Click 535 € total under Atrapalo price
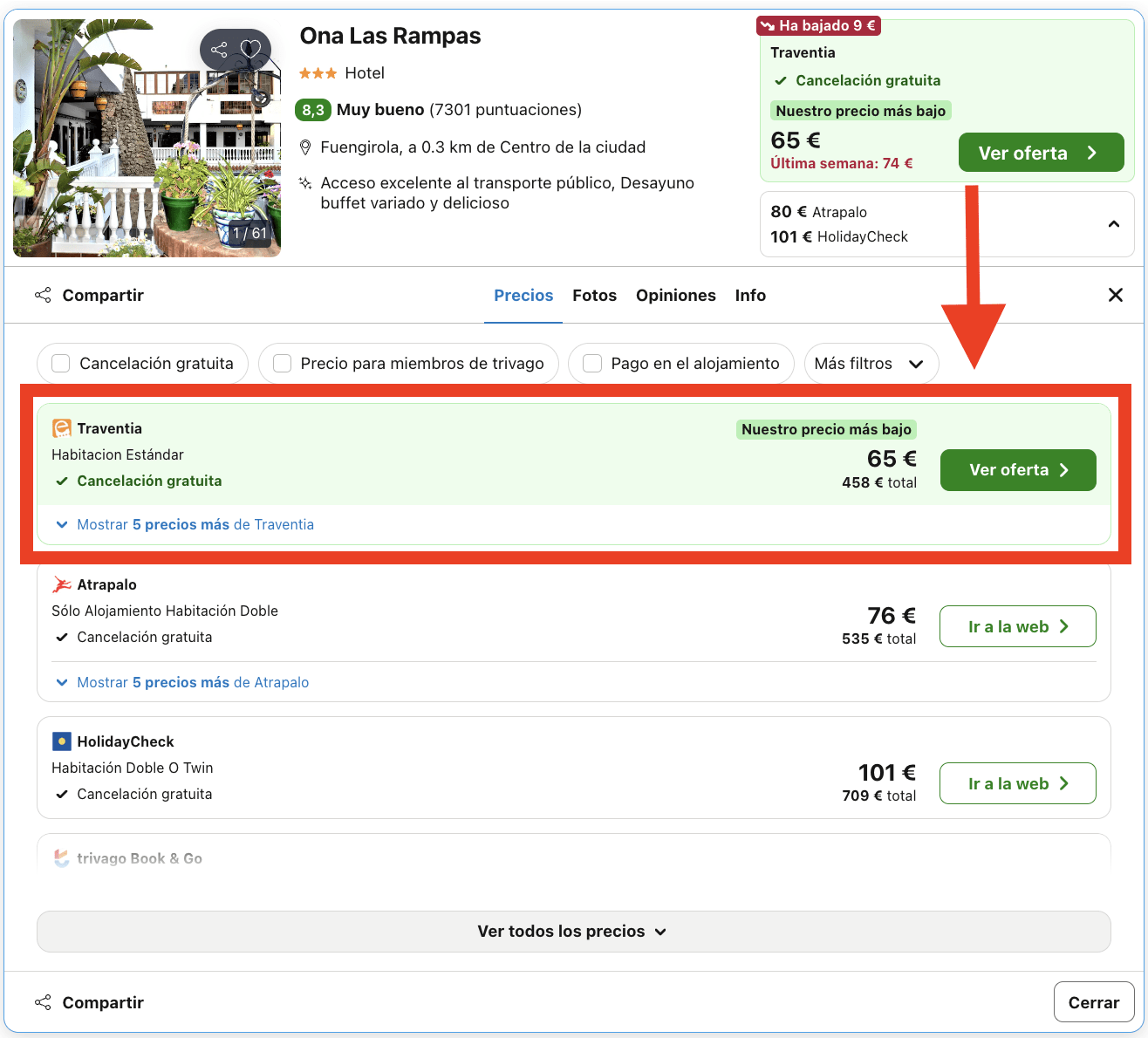This screenshot has height=1038, width=1148. click(879, 639)
